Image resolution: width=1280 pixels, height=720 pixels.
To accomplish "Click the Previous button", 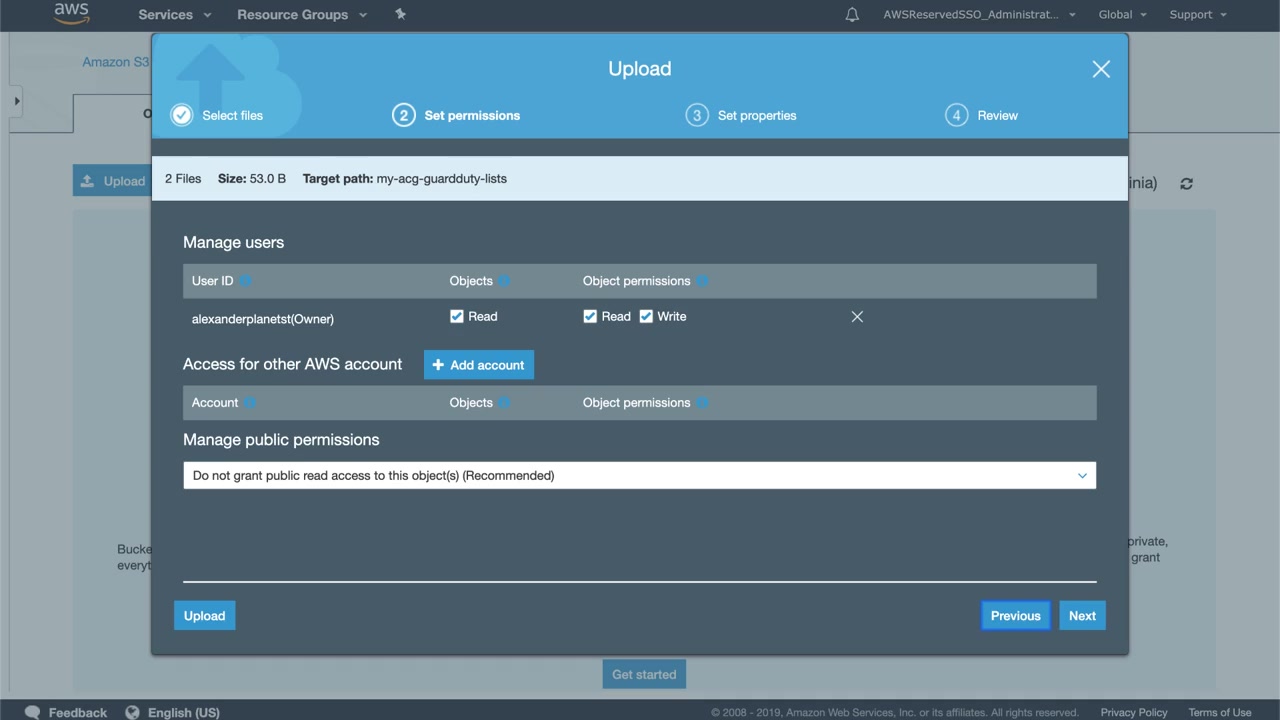I will (x=1016, y=616).
